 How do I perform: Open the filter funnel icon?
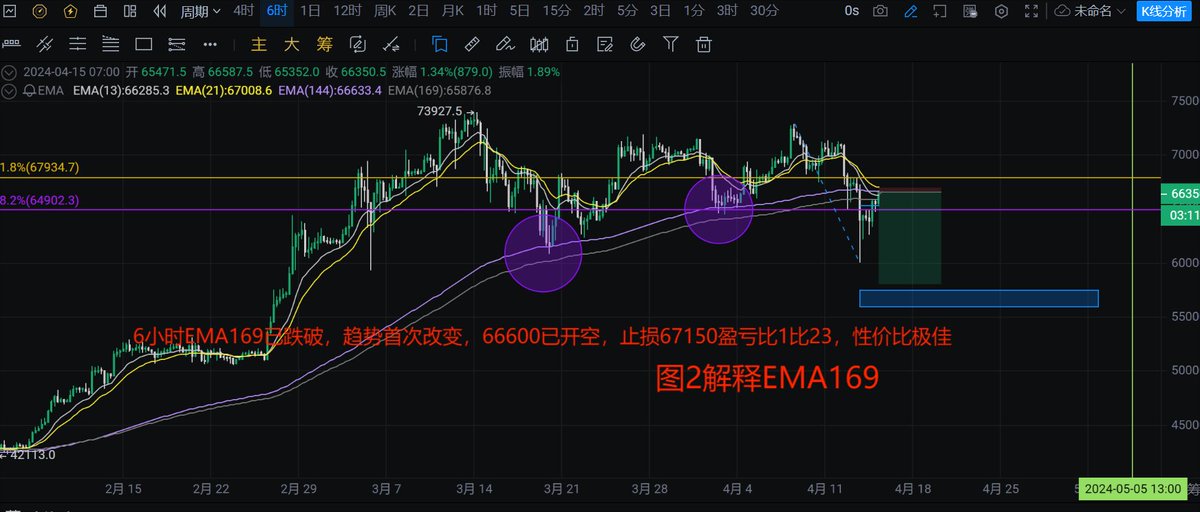point(671,45)
